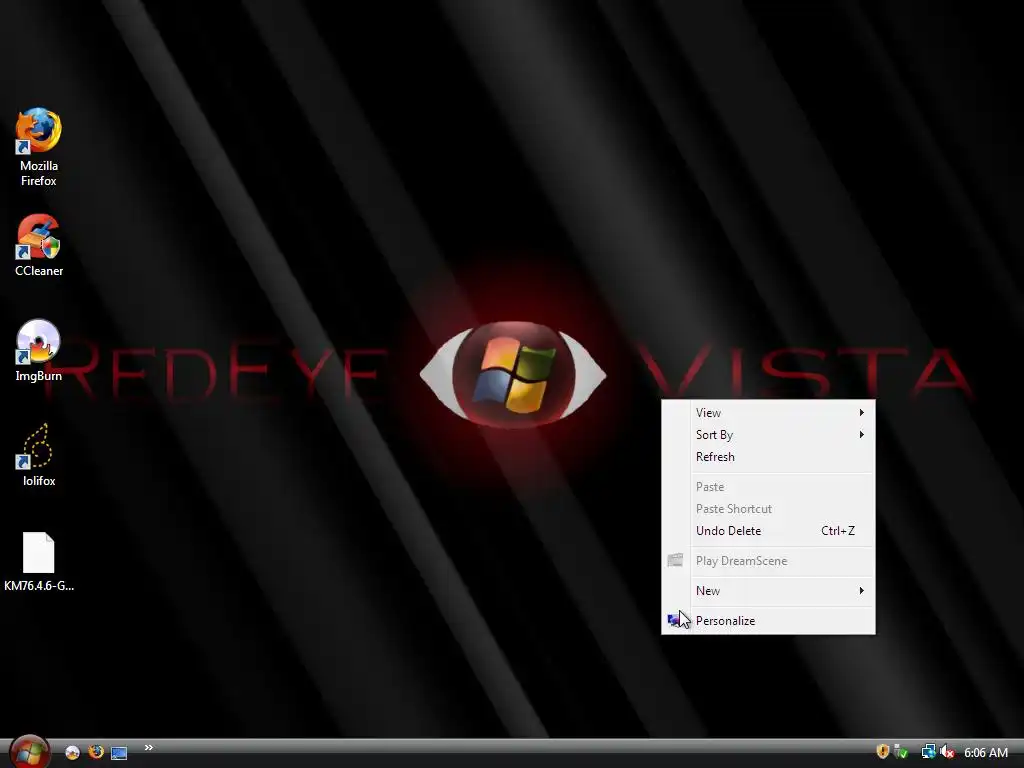Click the Play DreamScene menu entry
Screen dimensions: 1024x768
click(x=769, y=561)
